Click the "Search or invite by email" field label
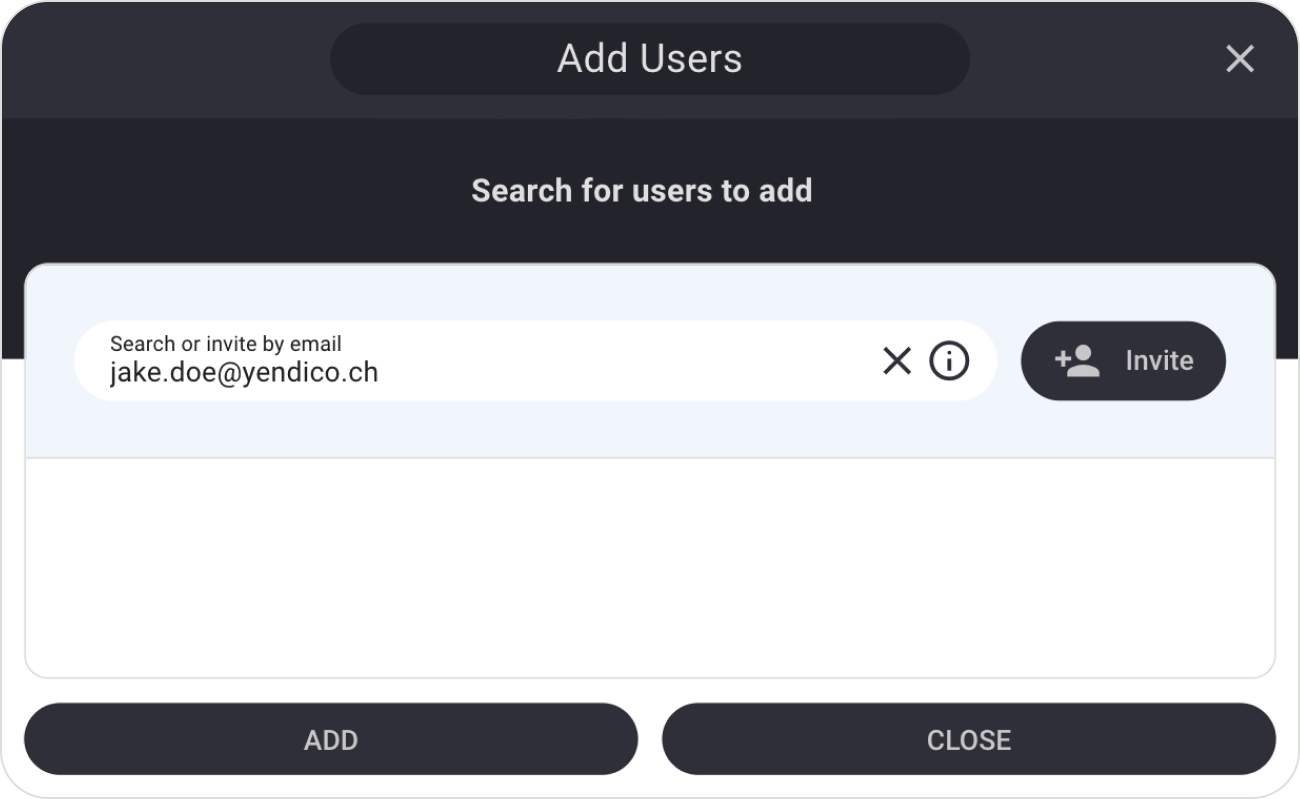The image size is (1300, 799). (225, 344)
